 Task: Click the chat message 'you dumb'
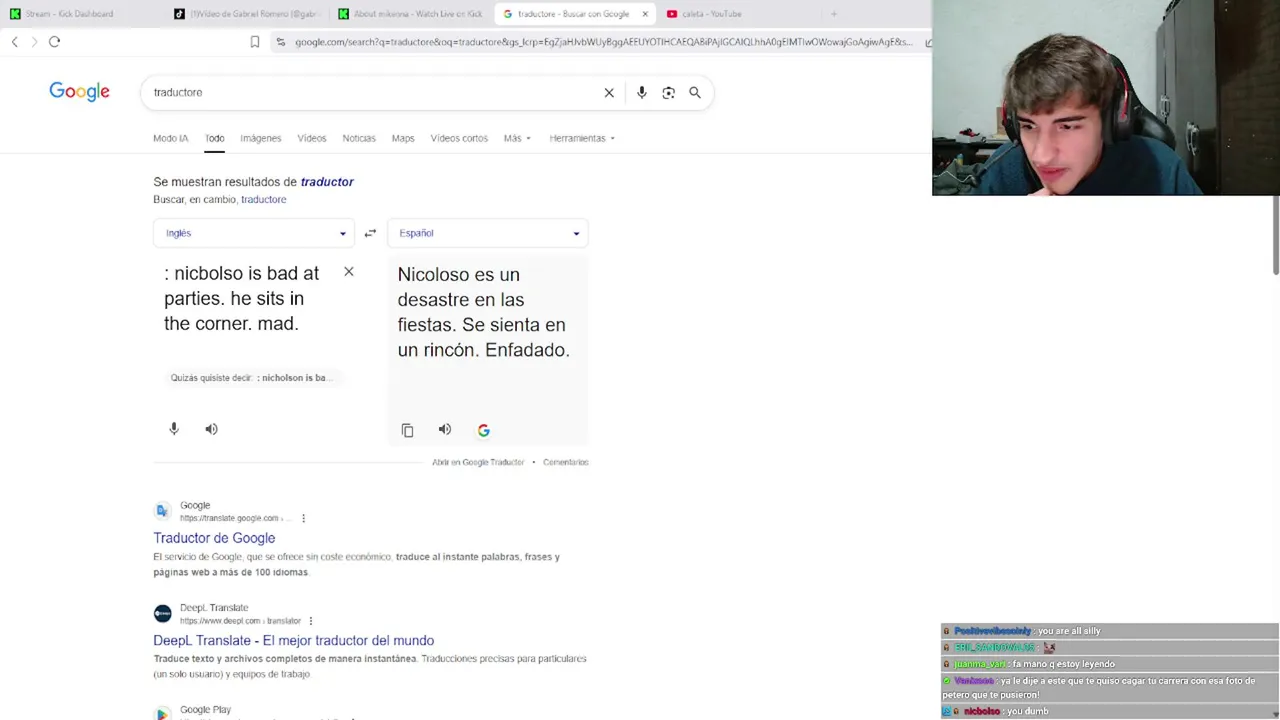point(1028,712)
